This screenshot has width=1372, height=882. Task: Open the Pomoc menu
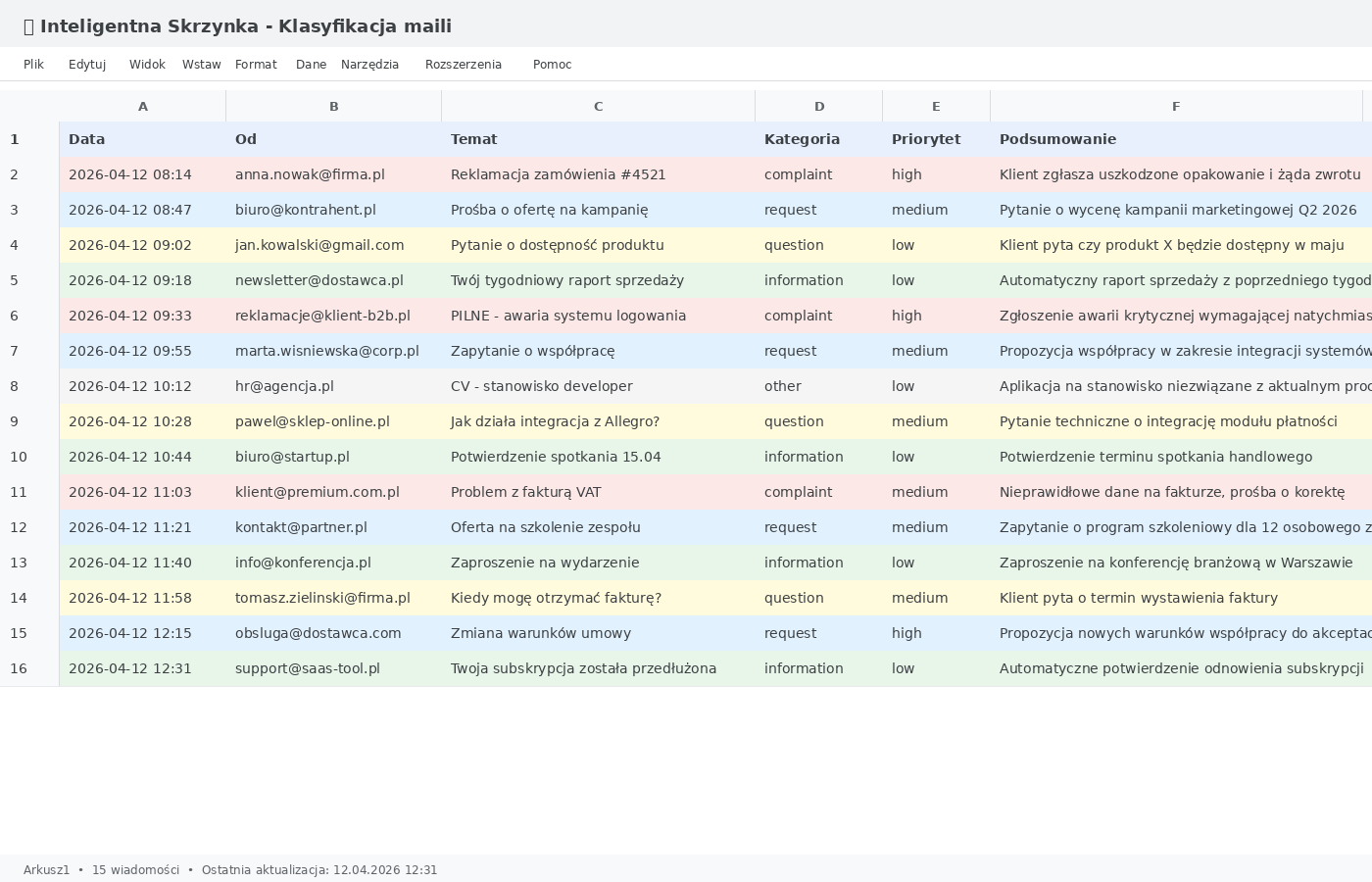[x=552, y=64]
